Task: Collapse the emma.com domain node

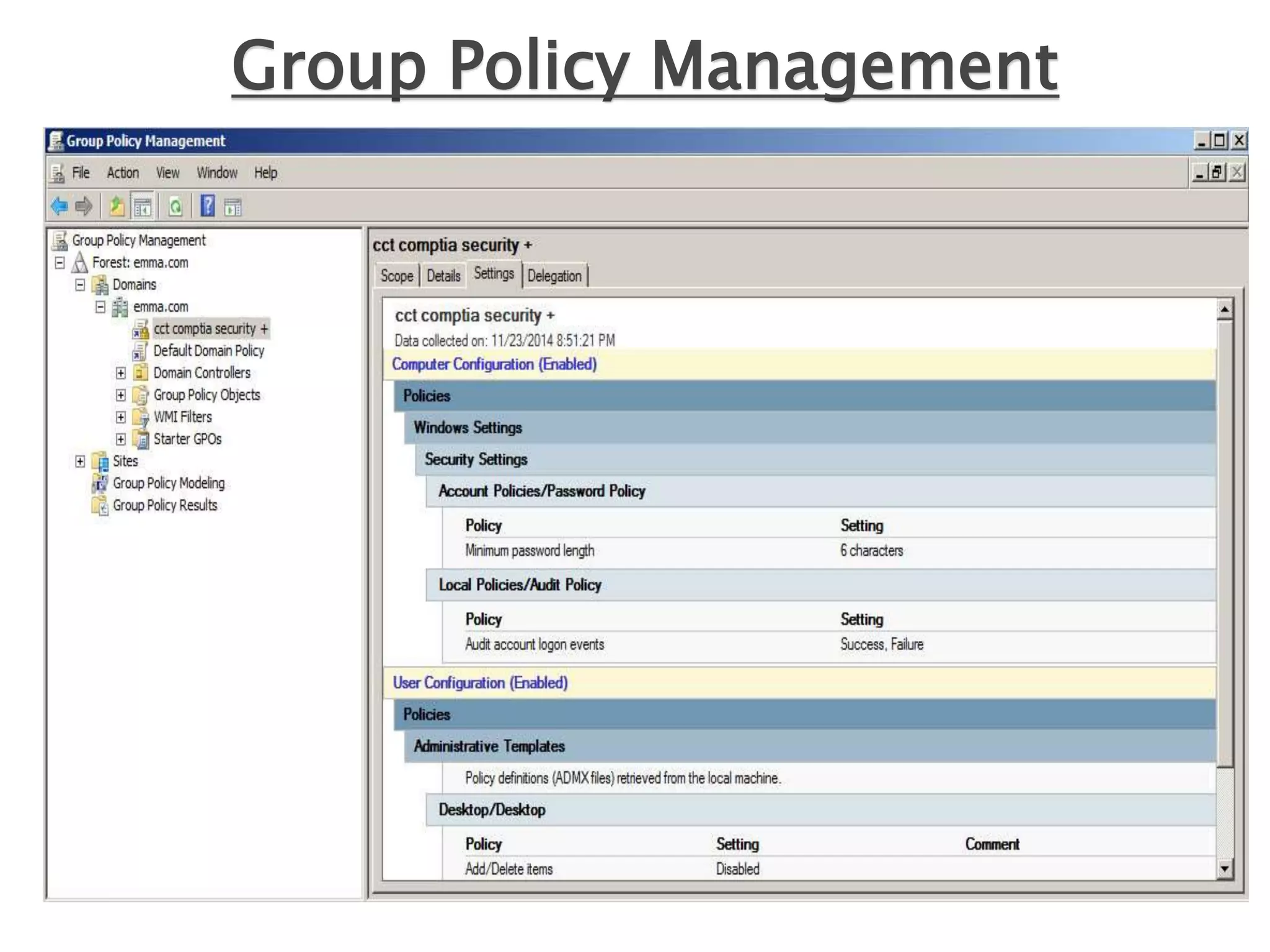Action: (100, 307)
